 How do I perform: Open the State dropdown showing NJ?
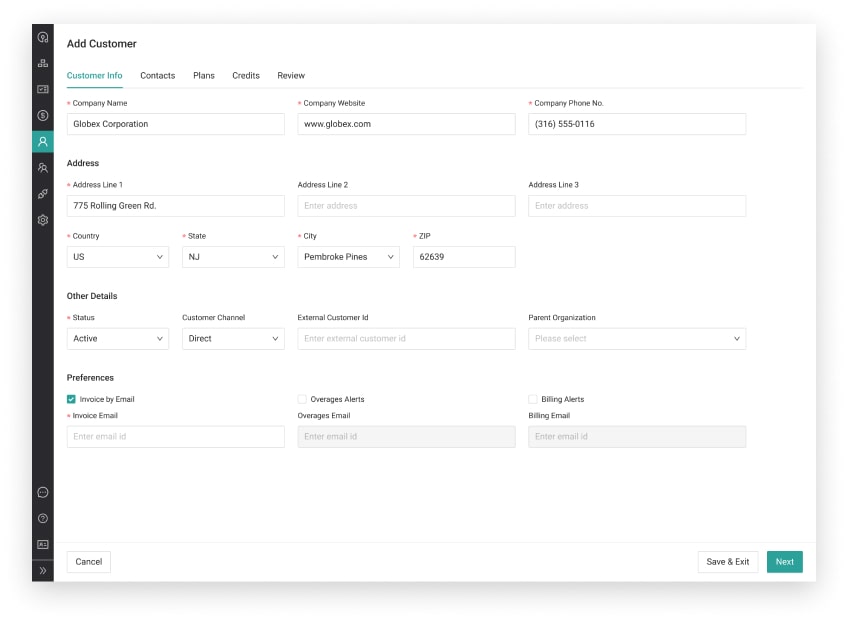click(233, 257)
